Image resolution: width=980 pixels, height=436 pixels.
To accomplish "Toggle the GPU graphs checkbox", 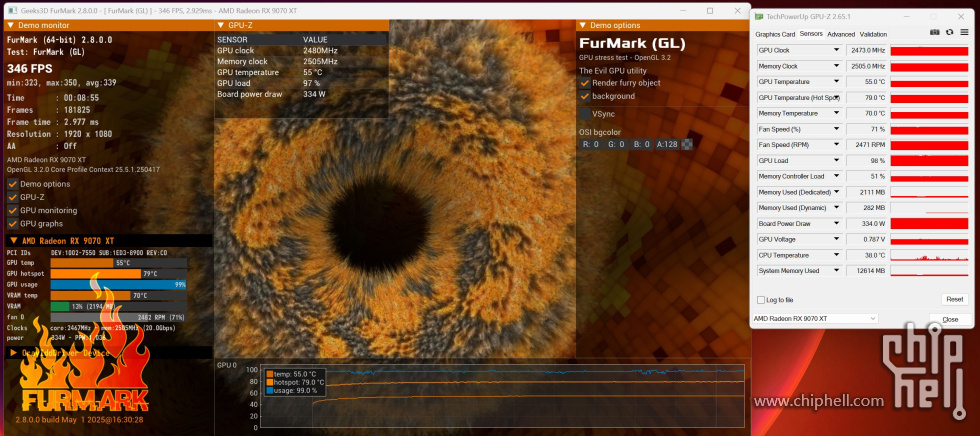I will (12, 224).
